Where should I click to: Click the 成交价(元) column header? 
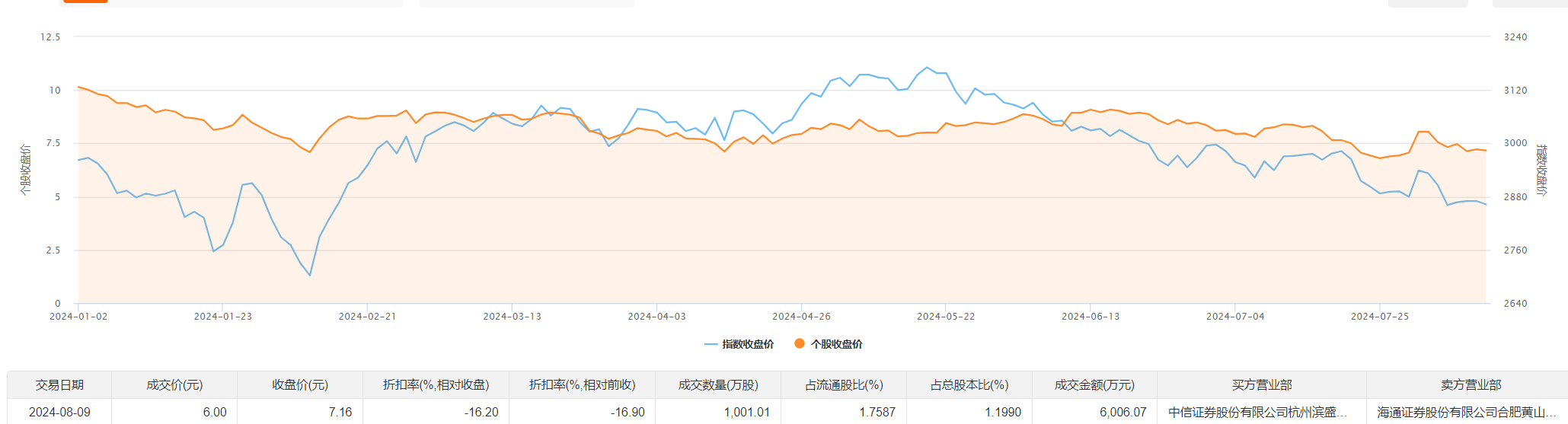tap(174, 385)
